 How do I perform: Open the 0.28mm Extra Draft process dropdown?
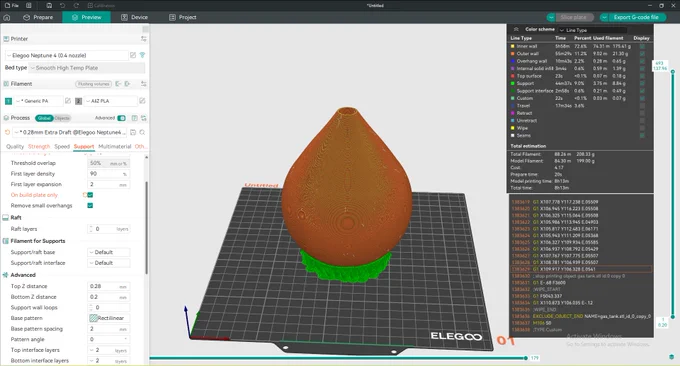(x=70, y=132)
